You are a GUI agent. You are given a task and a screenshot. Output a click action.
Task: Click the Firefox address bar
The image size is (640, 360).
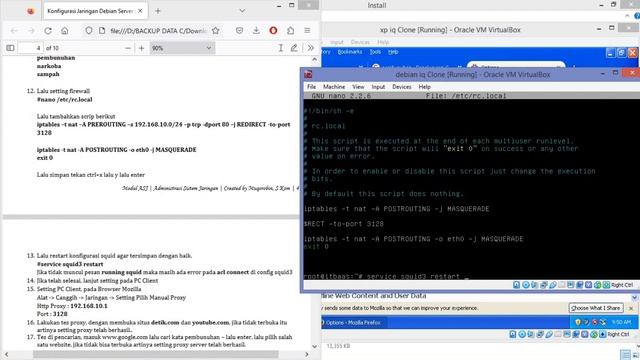(158, 31)
